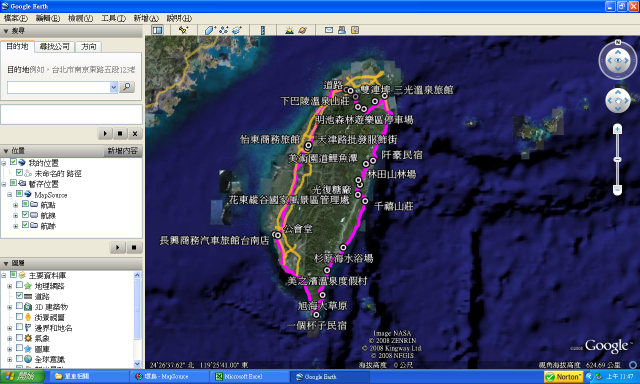Image resolution: width=640 pixels, height=384 pixels.
Task: Click the 旭海大草原 placemark on the map
Action: tap(322, 295)
